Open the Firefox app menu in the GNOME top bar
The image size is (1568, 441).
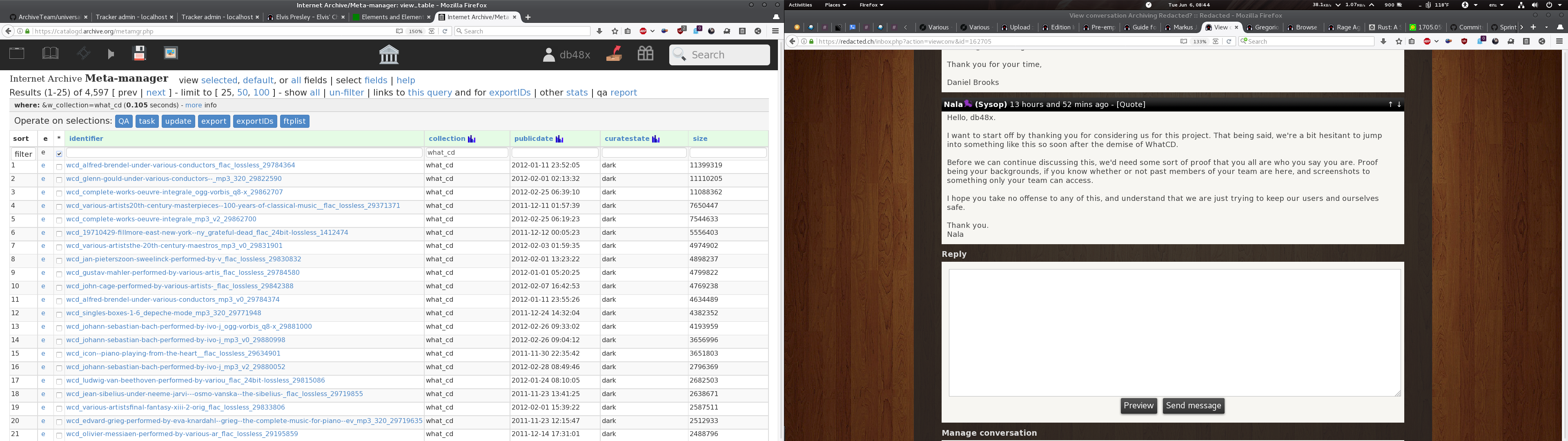pyautogui.click(x=871, y=5)
